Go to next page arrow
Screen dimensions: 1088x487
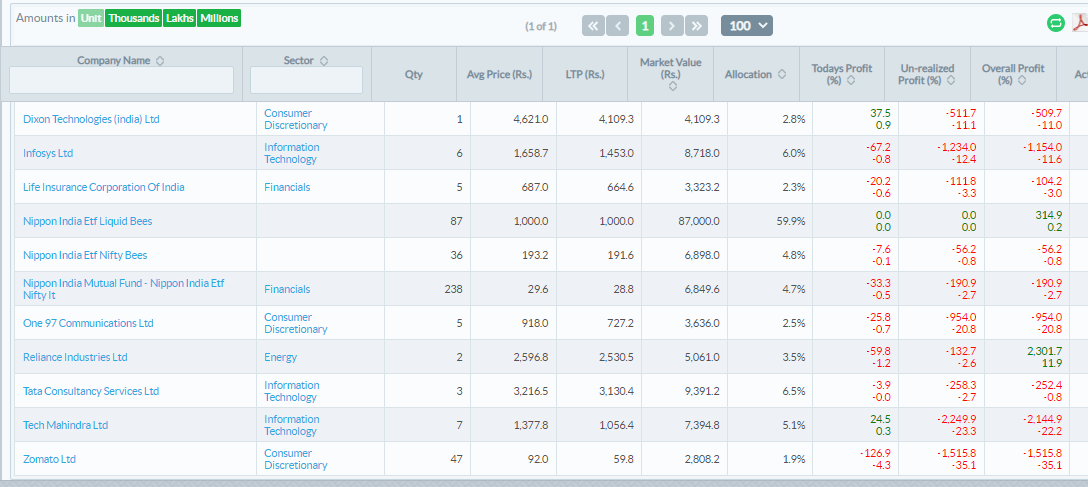[672, 26]
